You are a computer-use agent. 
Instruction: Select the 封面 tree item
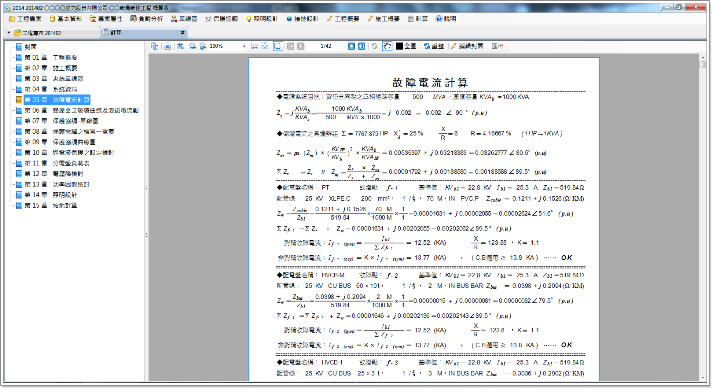pos(30,47)
